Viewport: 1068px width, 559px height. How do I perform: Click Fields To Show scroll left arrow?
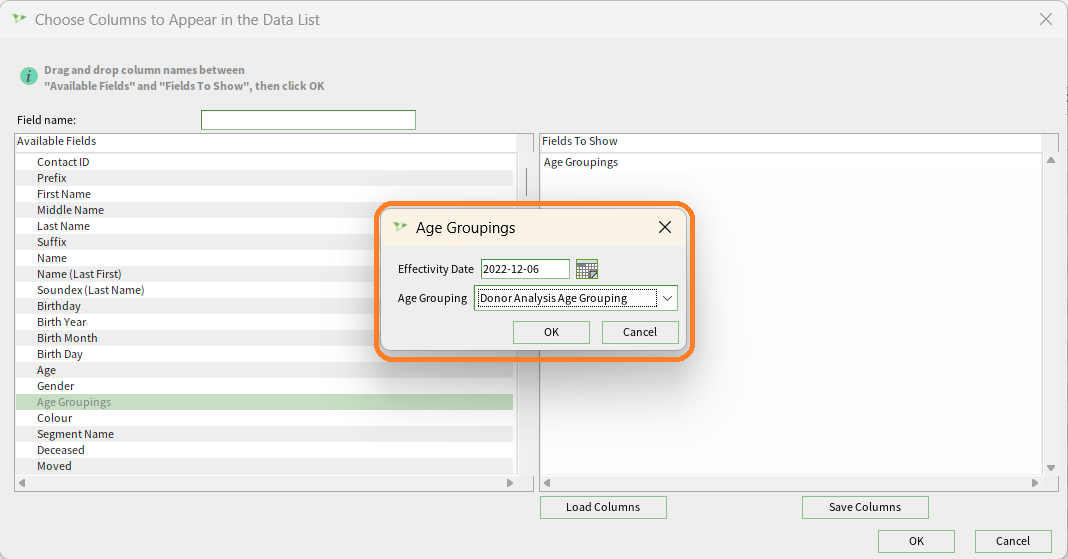point(547,483)
